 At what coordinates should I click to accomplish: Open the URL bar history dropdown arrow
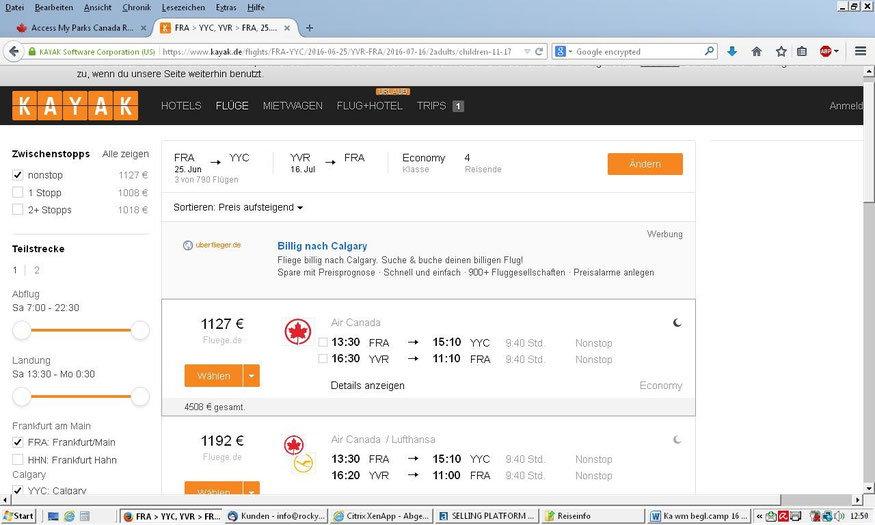click(527, 51)
